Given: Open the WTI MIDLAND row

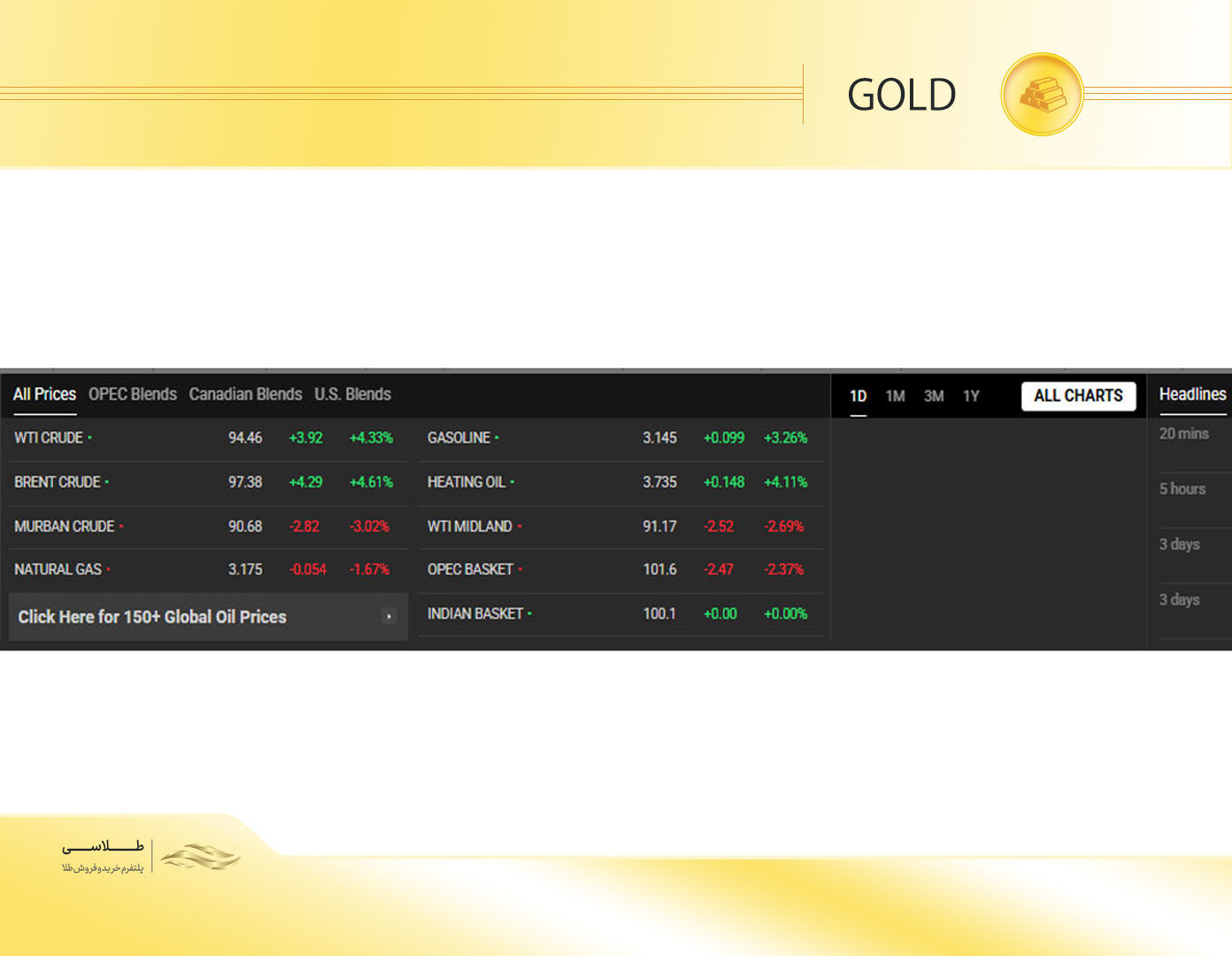Looking at the screenshot, I should pos(620,527).
